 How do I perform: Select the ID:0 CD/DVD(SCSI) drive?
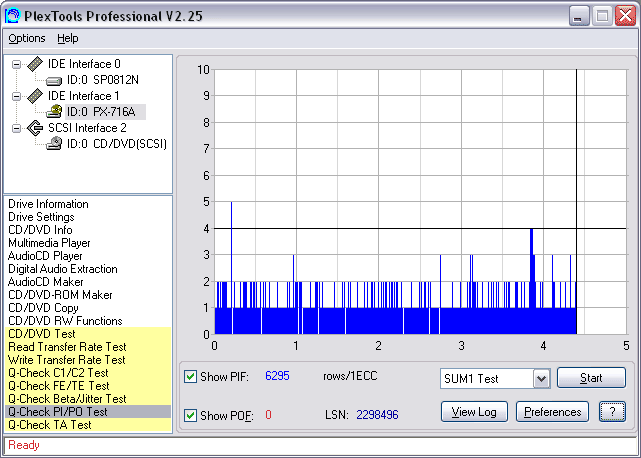[x=117, y=144]
